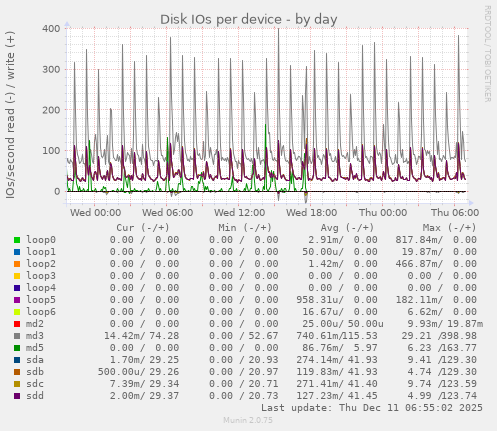Click the 'loop0' legend label

[41, 240]
